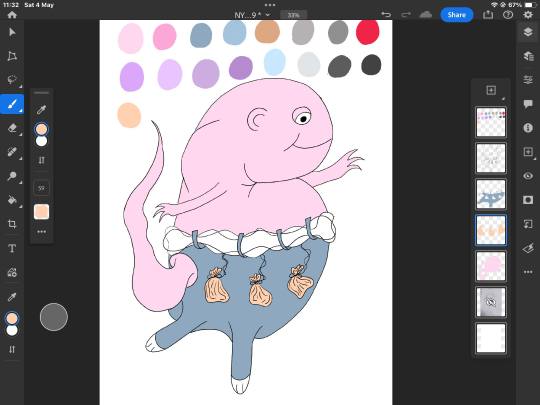
Task: Select the Lasso selection tool
Action: 12,80
